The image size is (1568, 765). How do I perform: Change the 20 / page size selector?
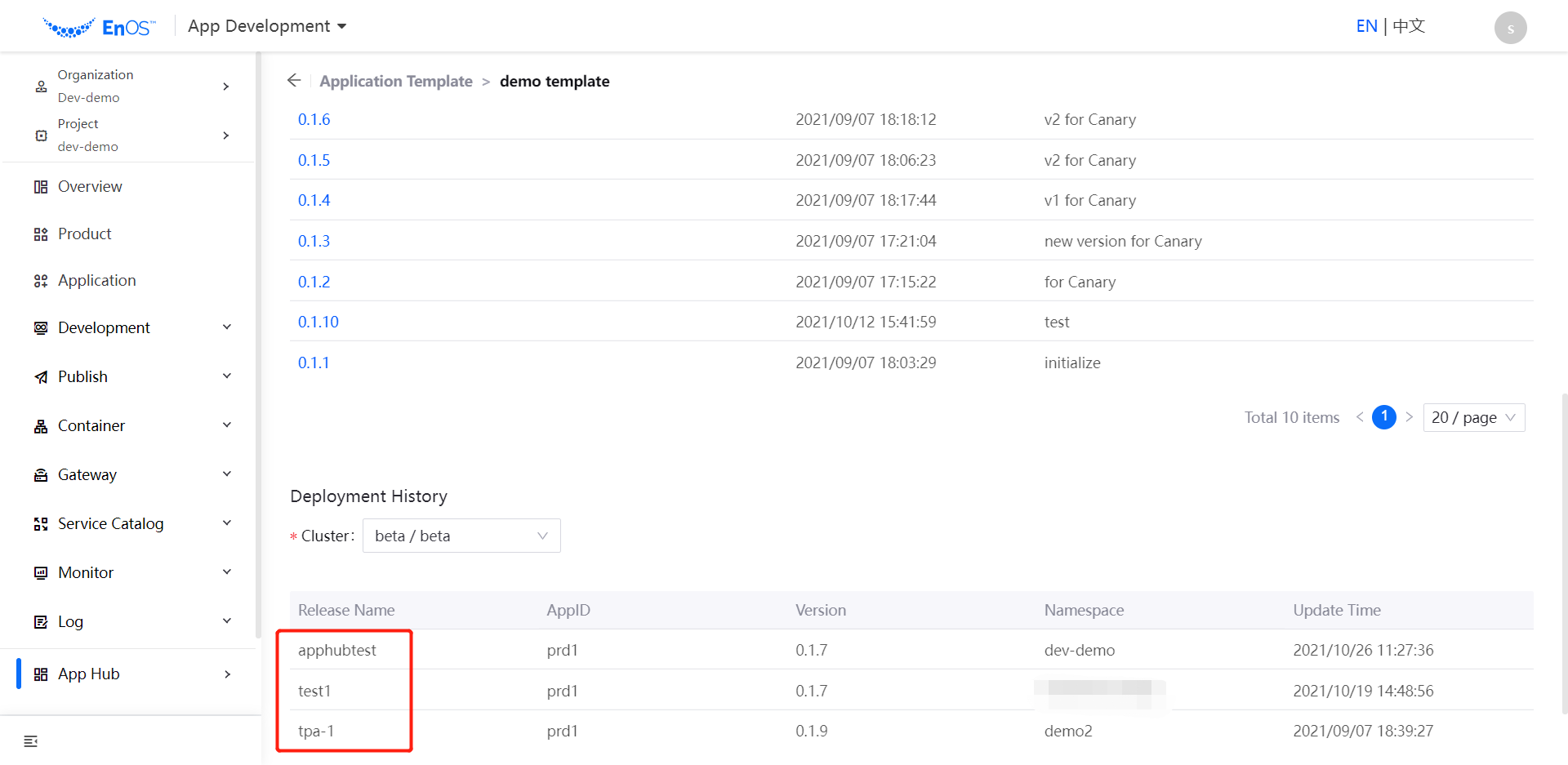1473,417
